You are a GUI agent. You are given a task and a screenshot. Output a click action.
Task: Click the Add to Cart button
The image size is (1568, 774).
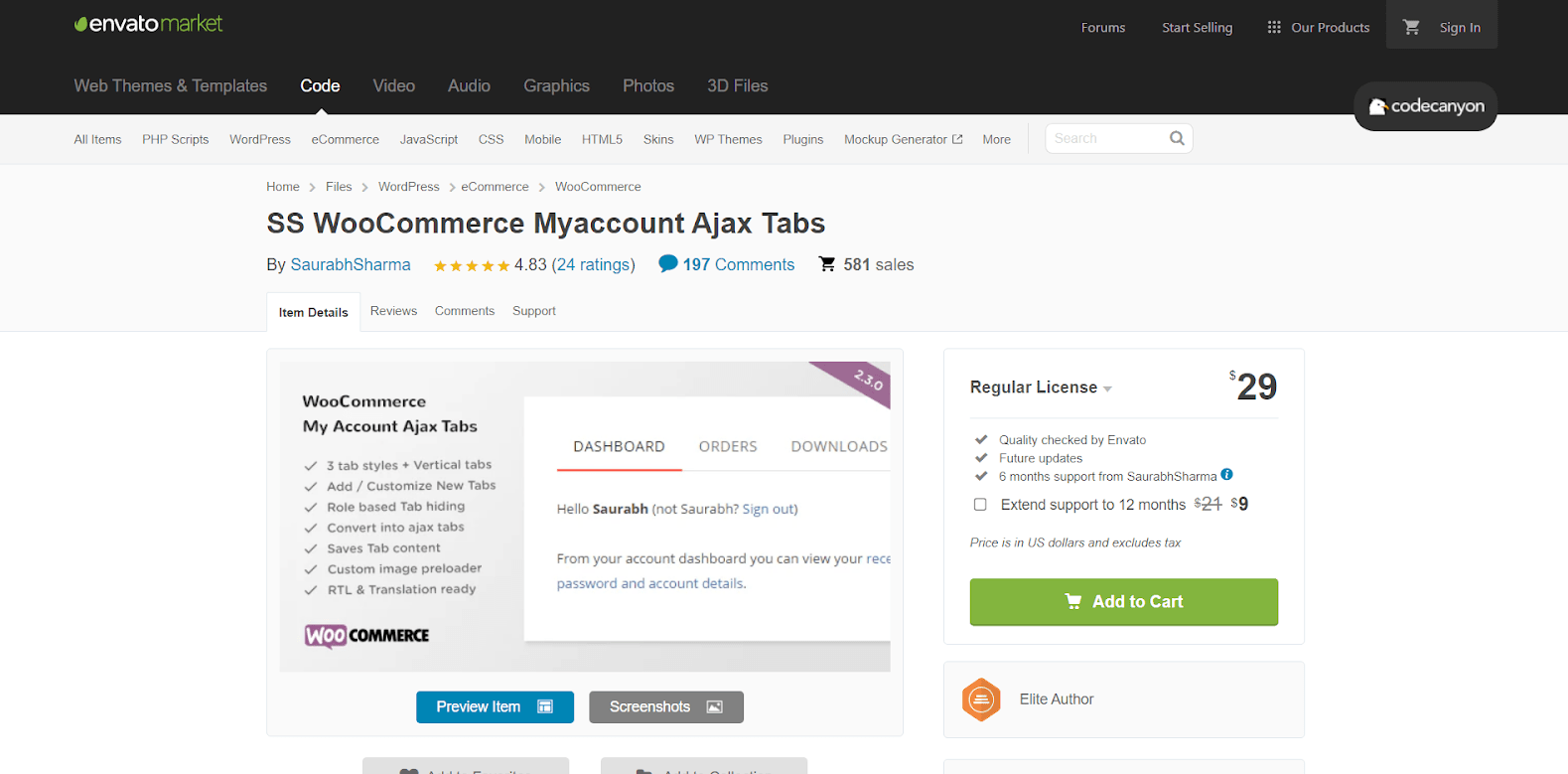tap(1124, 602)
